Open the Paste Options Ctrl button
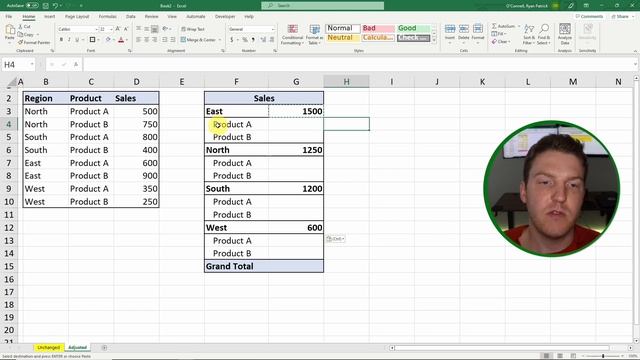 pos(335,239)
